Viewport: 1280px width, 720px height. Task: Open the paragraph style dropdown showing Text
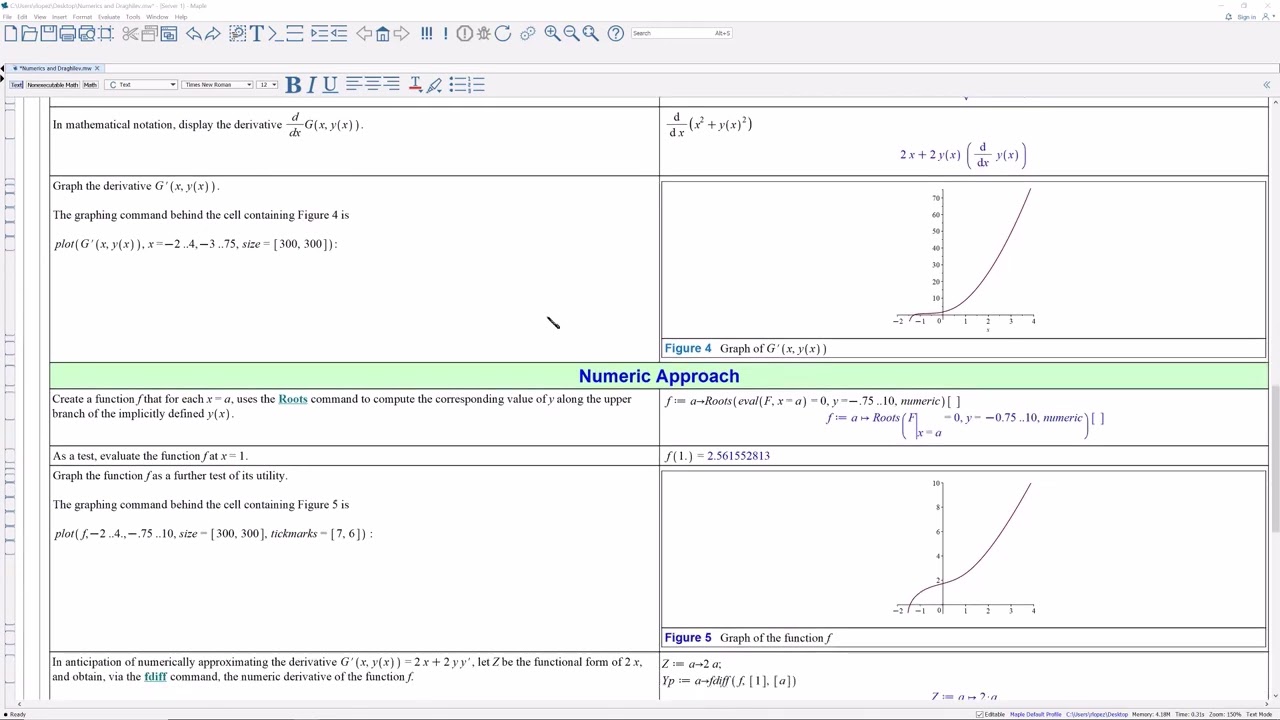(x=142, y=85)
